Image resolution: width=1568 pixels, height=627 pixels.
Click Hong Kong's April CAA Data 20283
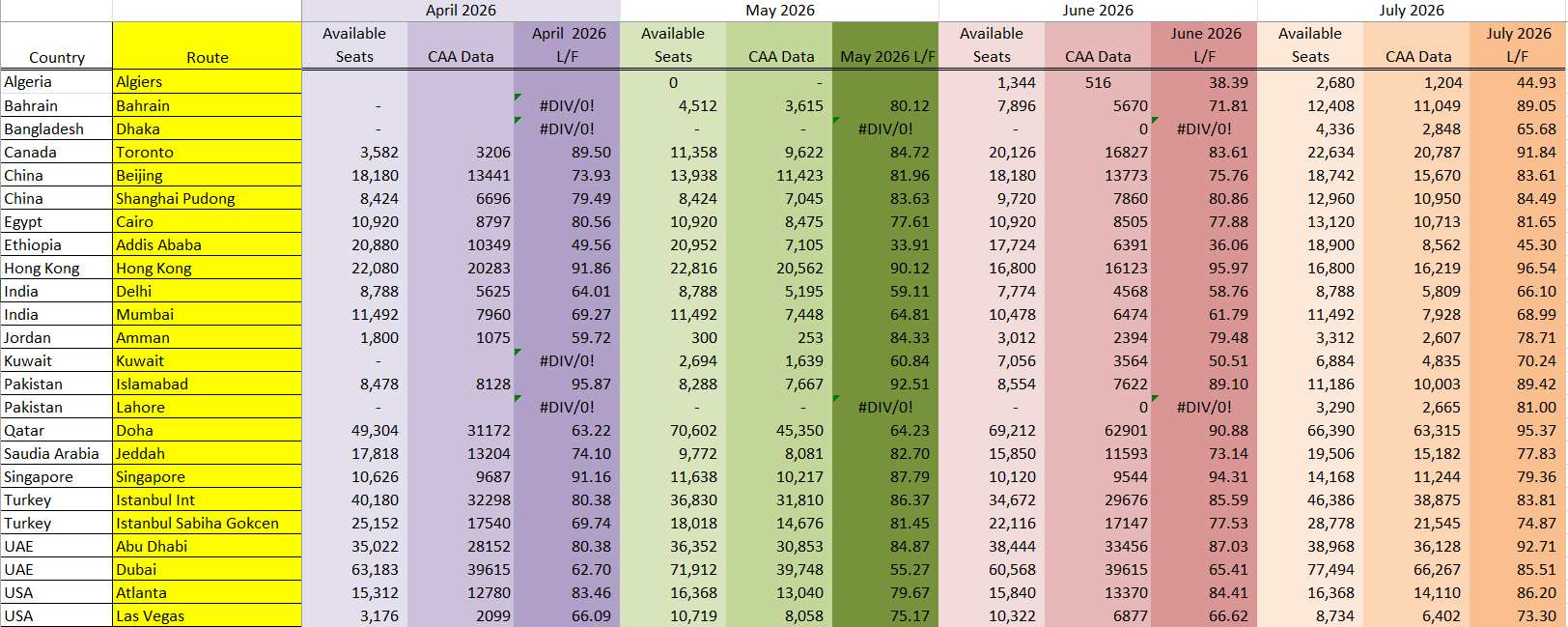click(461, 268)
